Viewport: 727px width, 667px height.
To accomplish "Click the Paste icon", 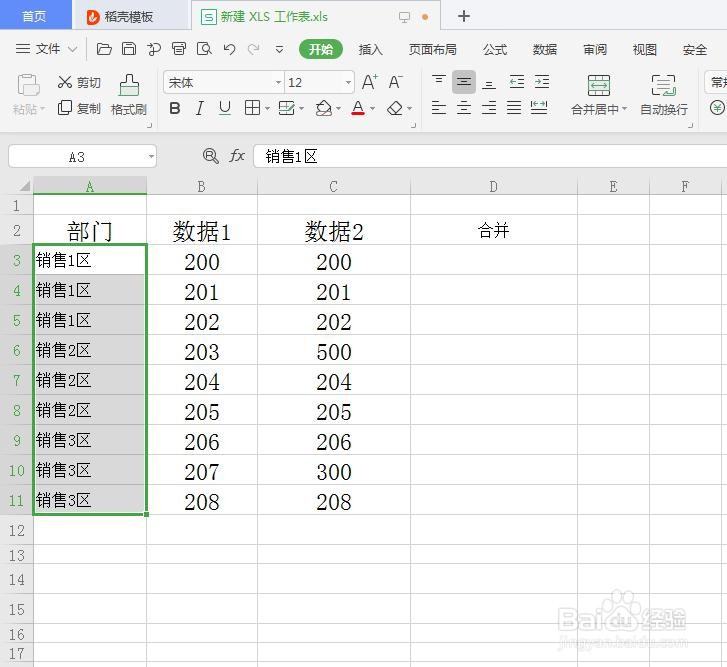I will point(28,85).
